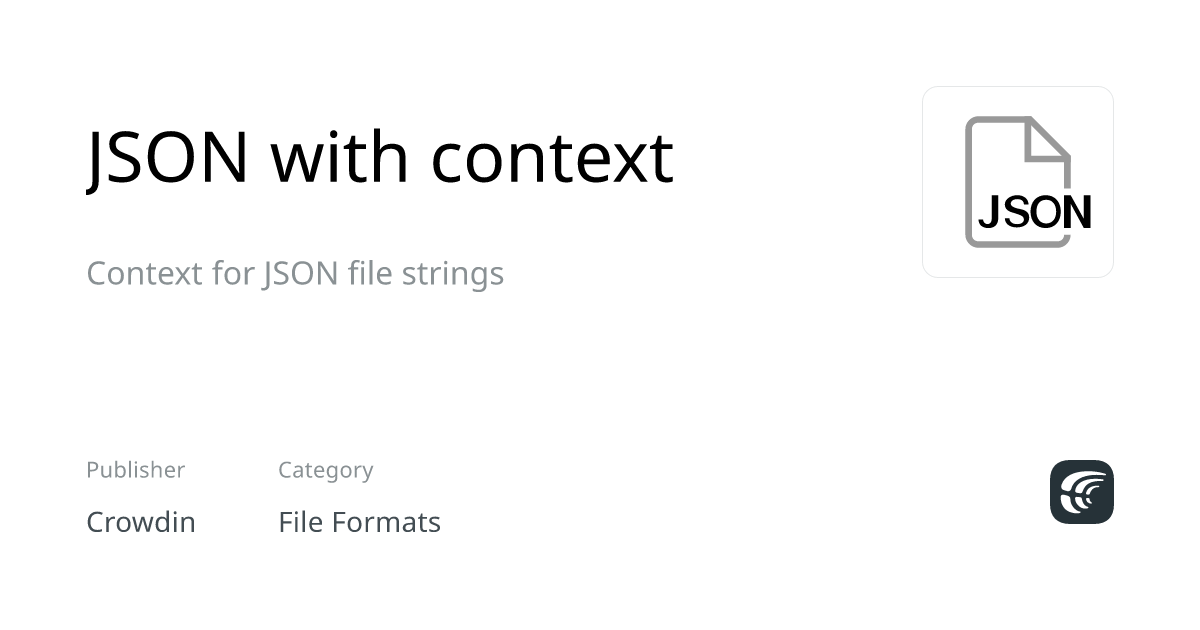Image resolution: width=1200 pixels, height=630 pixels.
Task: Click the Category label
Action: click(325, 470)
